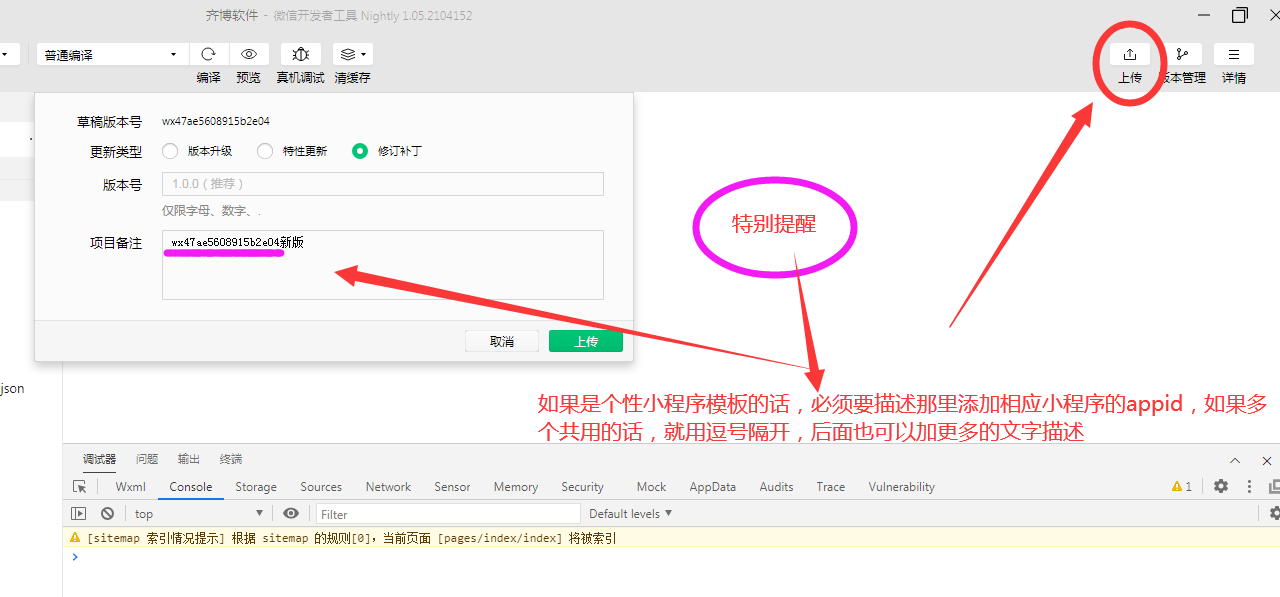This screenshot has height=597, width=1280.
Task: Open version management branch icon
Action: (1182, 54)
